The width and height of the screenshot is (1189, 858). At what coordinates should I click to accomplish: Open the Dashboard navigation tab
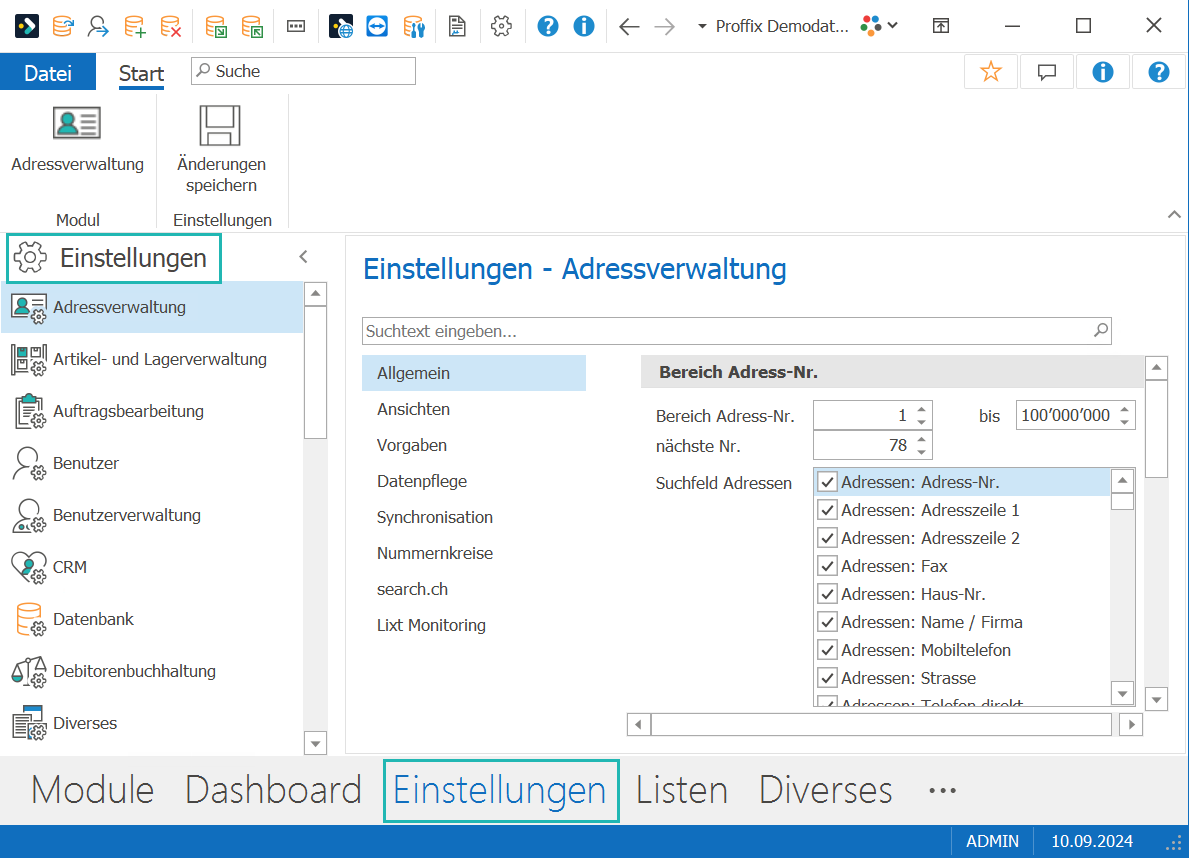tap(273, 790)
